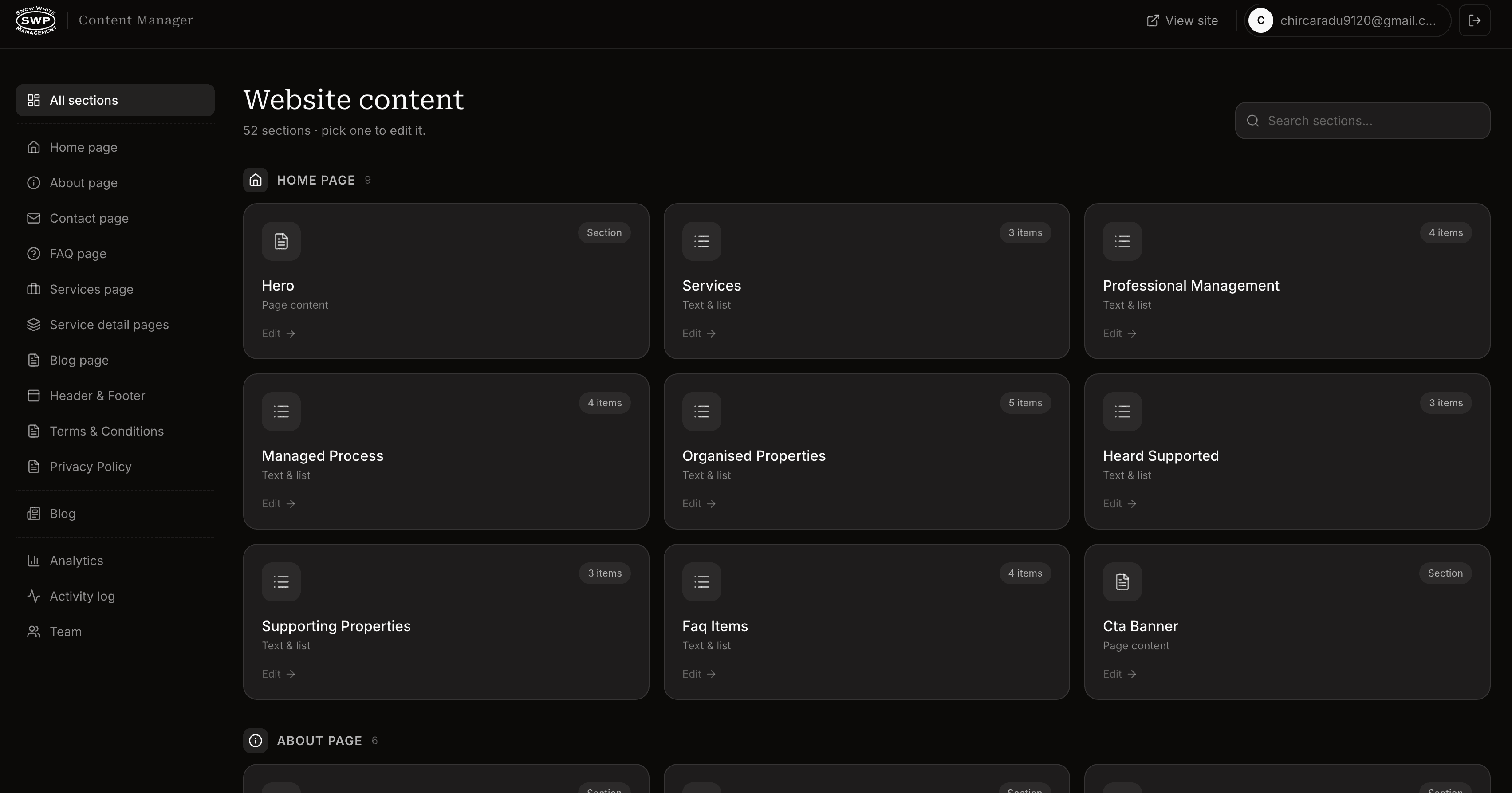Click the Supporting Properties card title
Image resolution: width=1512 pixels, height=793 pixels.
pos(336,626)
